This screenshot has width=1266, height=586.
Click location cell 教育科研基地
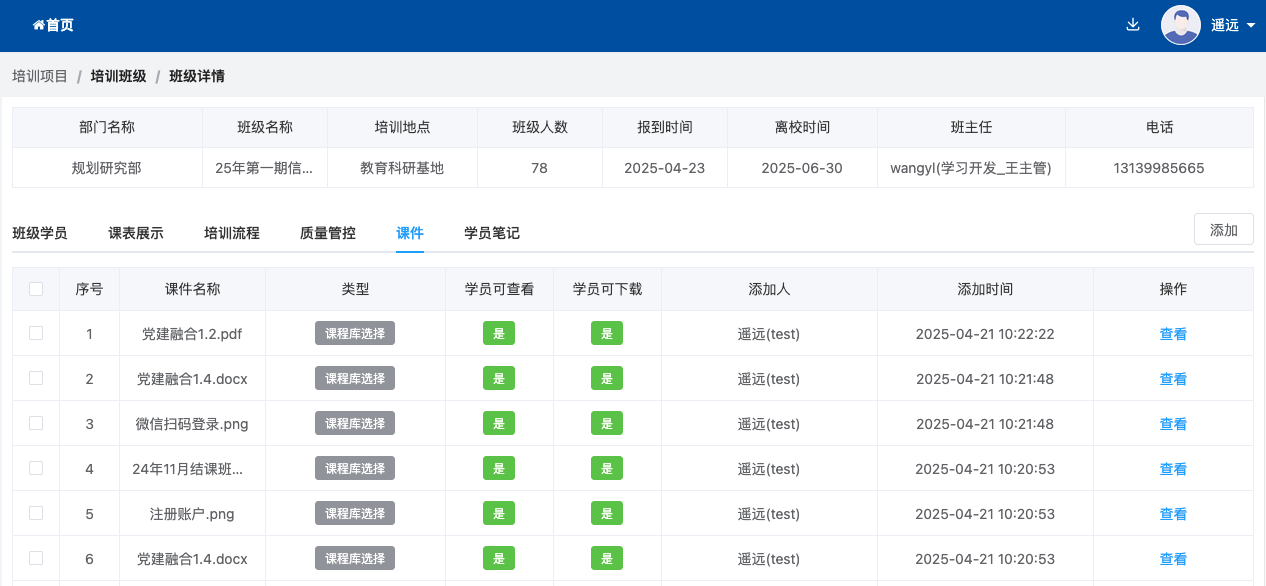(x=402, y=168)
